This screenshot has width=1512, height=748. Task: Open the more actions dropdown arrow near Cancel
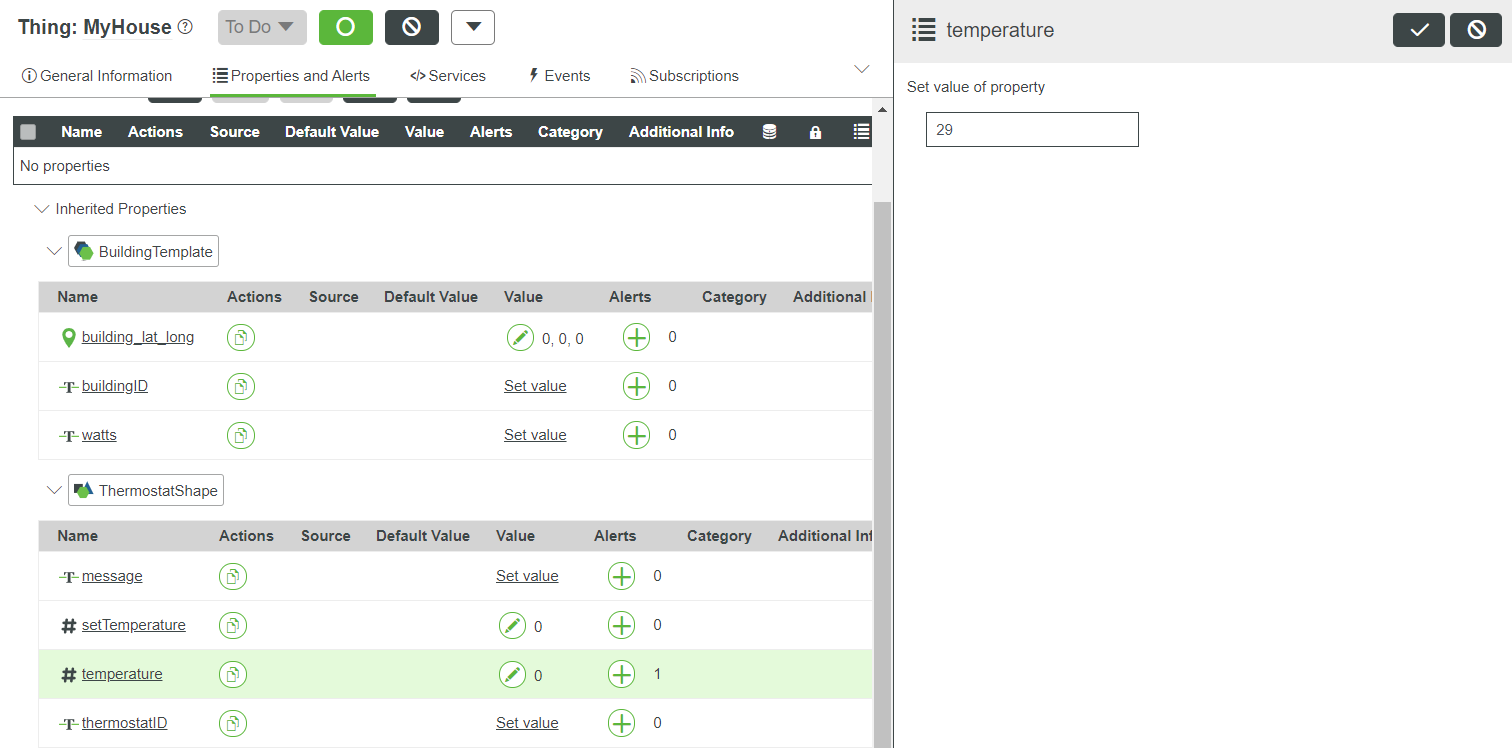coord(472,27)
